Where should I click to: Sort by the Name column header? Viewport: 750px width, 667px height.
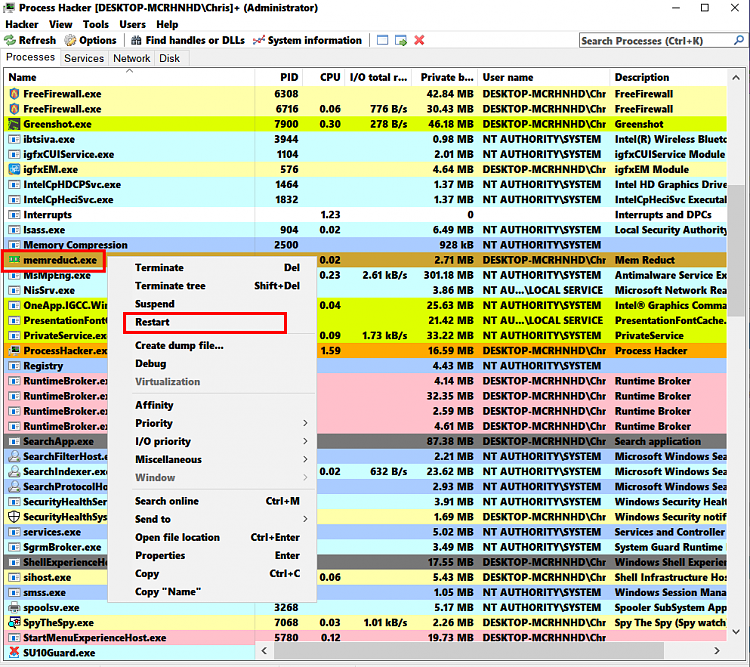coord(129,78)
